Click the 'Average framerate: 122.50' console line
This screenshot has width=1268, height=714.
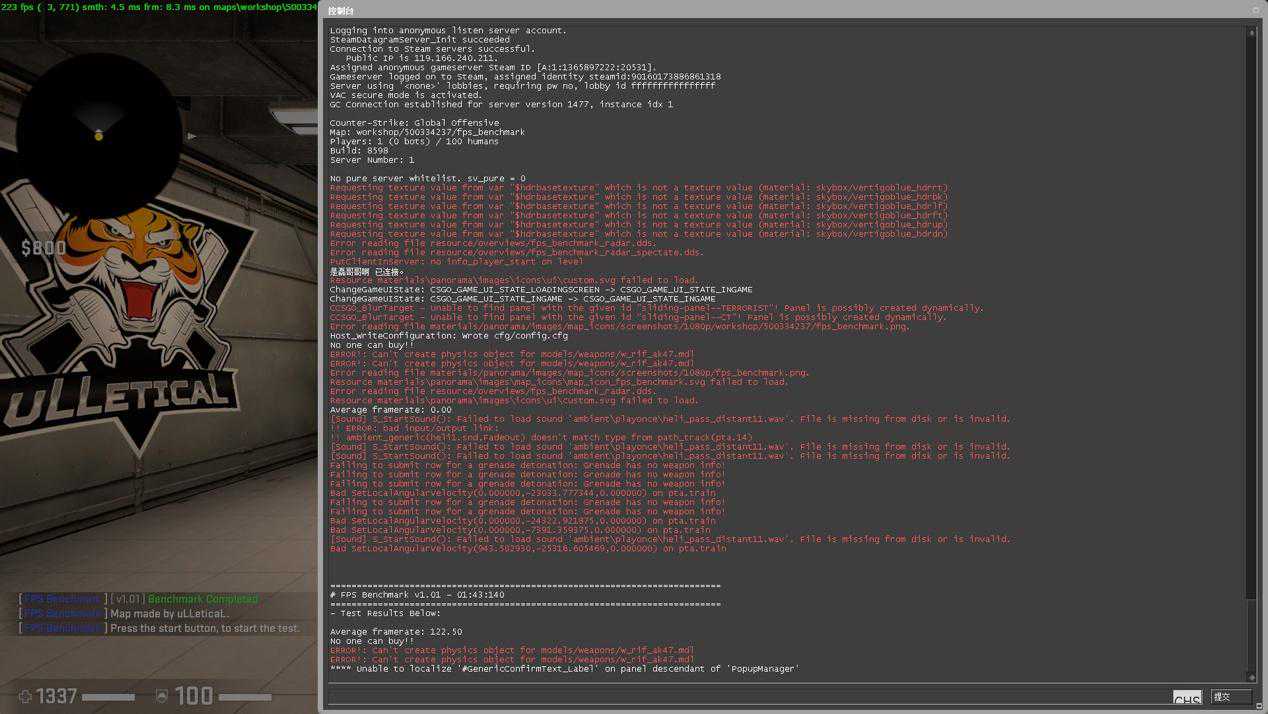coord(396,632)
